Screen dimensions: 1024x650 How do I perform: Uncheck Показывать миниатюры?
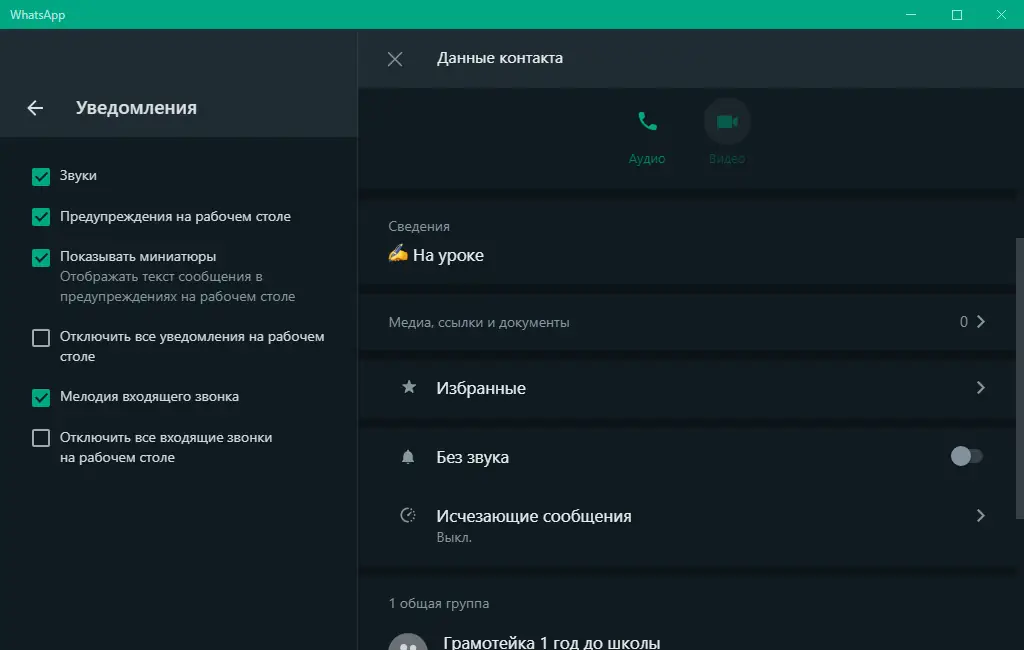pos(41,257)
